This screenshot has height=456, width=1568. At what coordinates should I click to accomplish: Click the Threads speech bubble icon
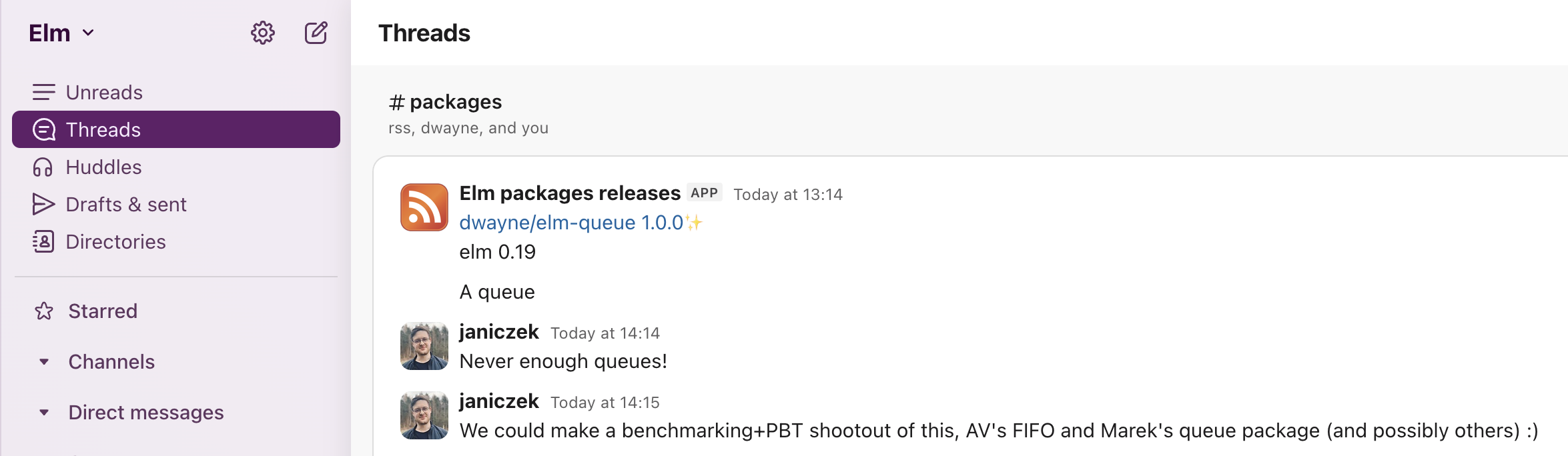(x=44, y=129)
